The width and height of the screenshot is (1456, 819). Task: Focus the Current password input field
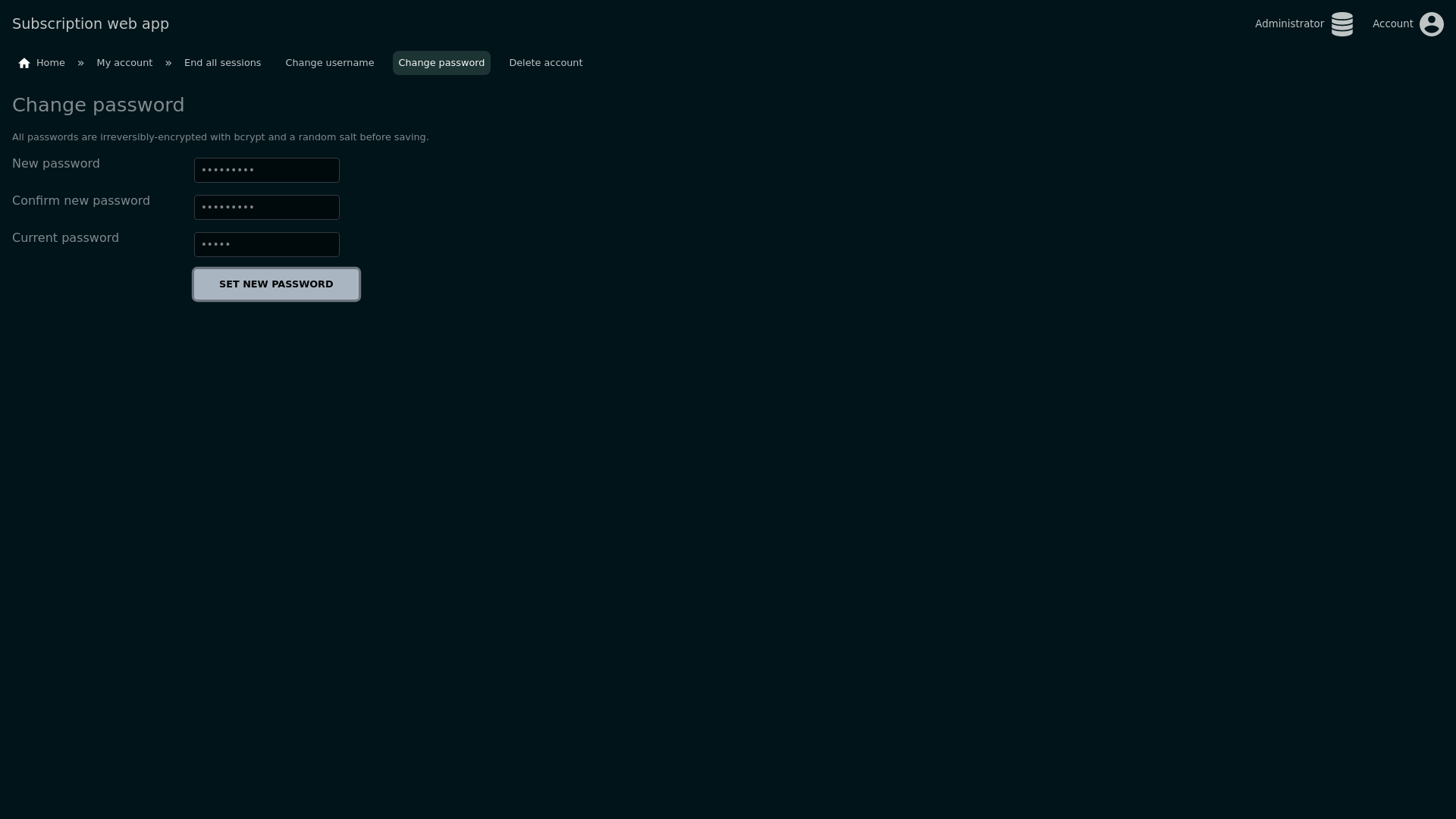point(266,245)
